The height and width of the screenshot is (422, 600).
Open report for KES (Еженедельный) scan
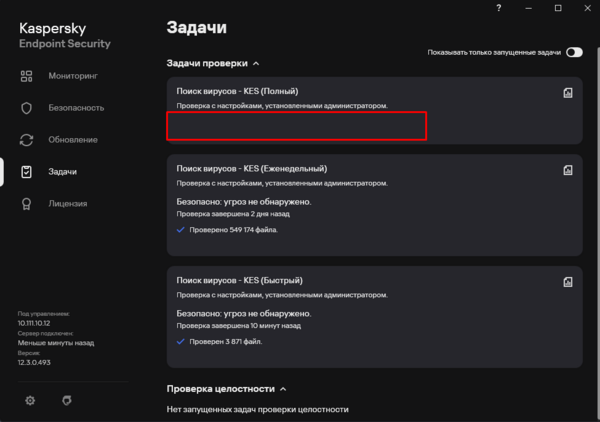tap(567, 169)
